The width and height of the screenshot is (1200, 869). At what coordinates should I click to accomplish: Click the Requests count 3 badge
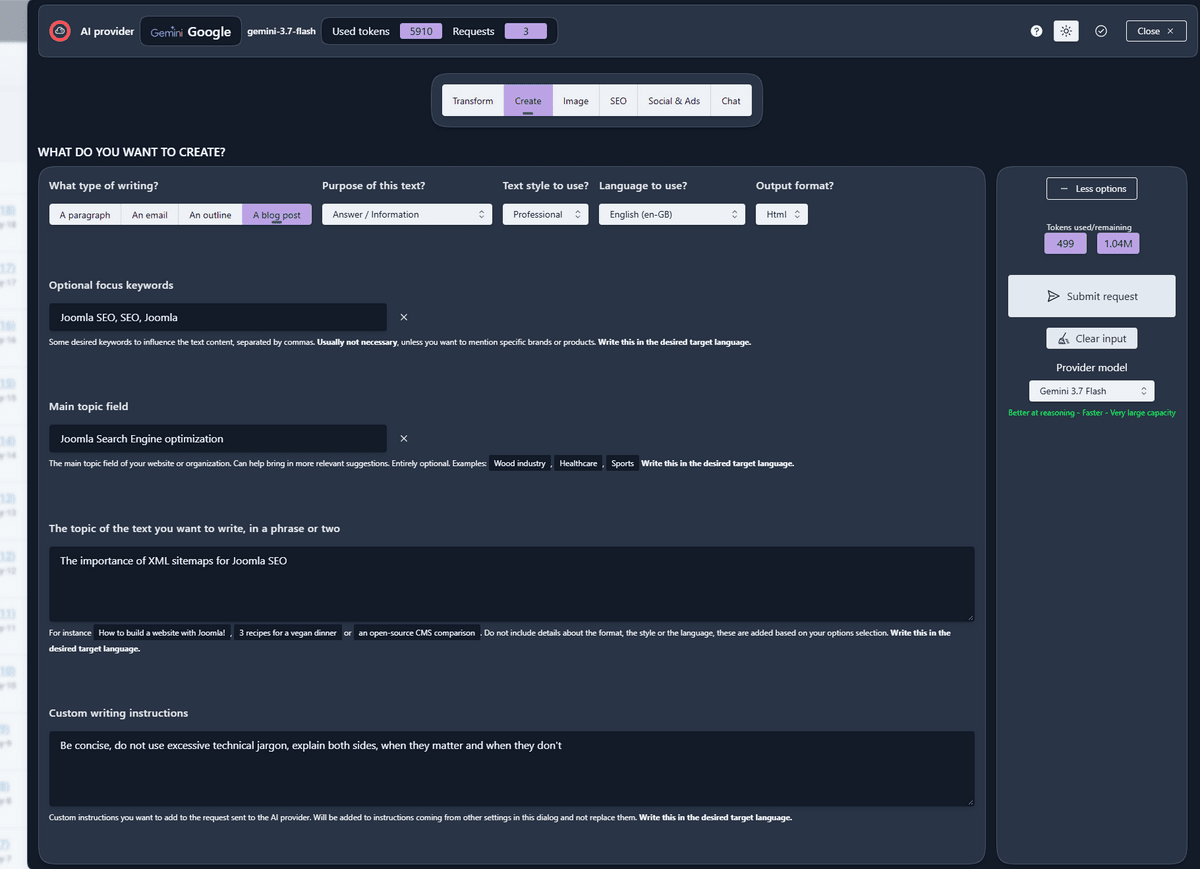(x=526, y=31)
